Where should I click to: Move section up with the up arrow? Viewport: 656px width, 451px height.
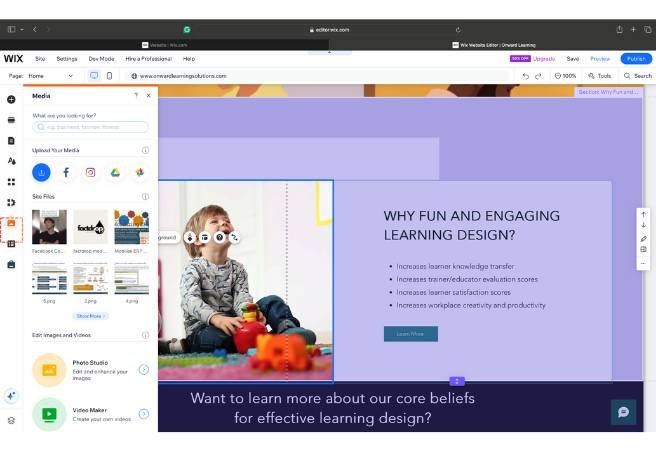pos(643,214)
